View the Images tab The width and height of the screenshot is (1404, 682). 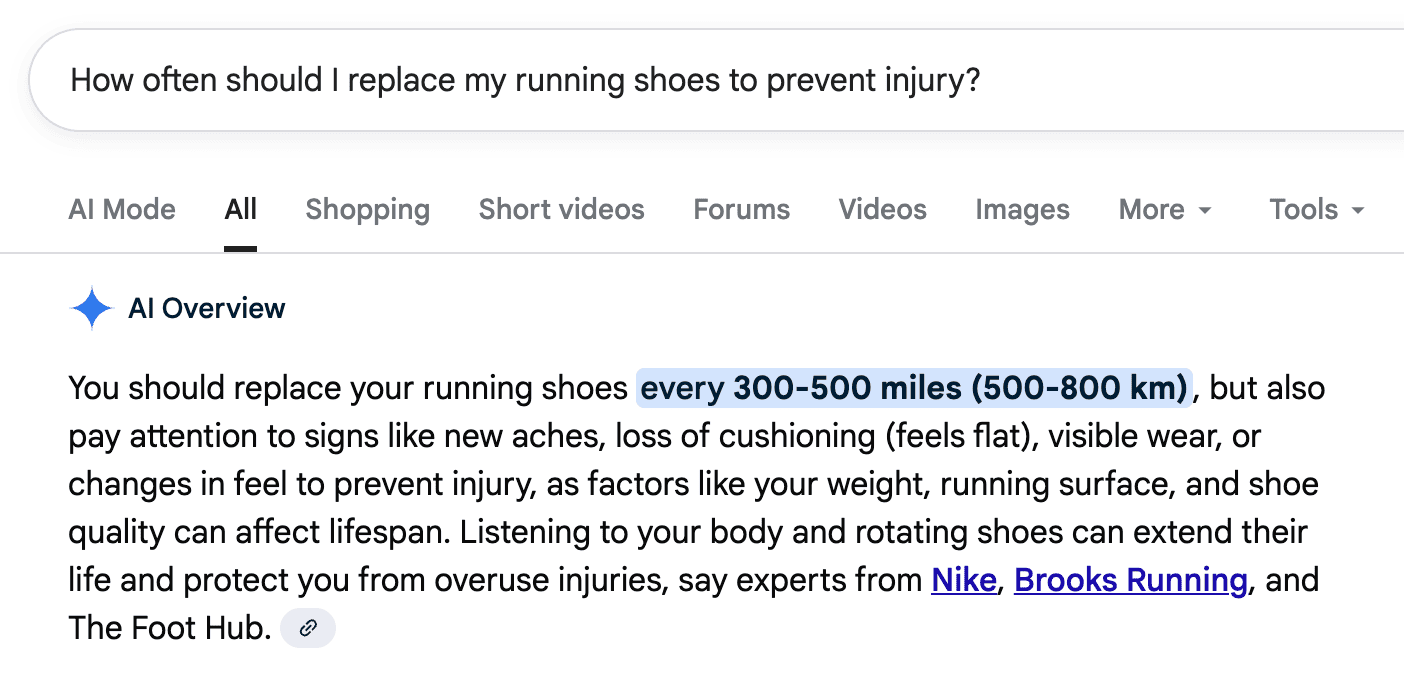coord(1022,210)
